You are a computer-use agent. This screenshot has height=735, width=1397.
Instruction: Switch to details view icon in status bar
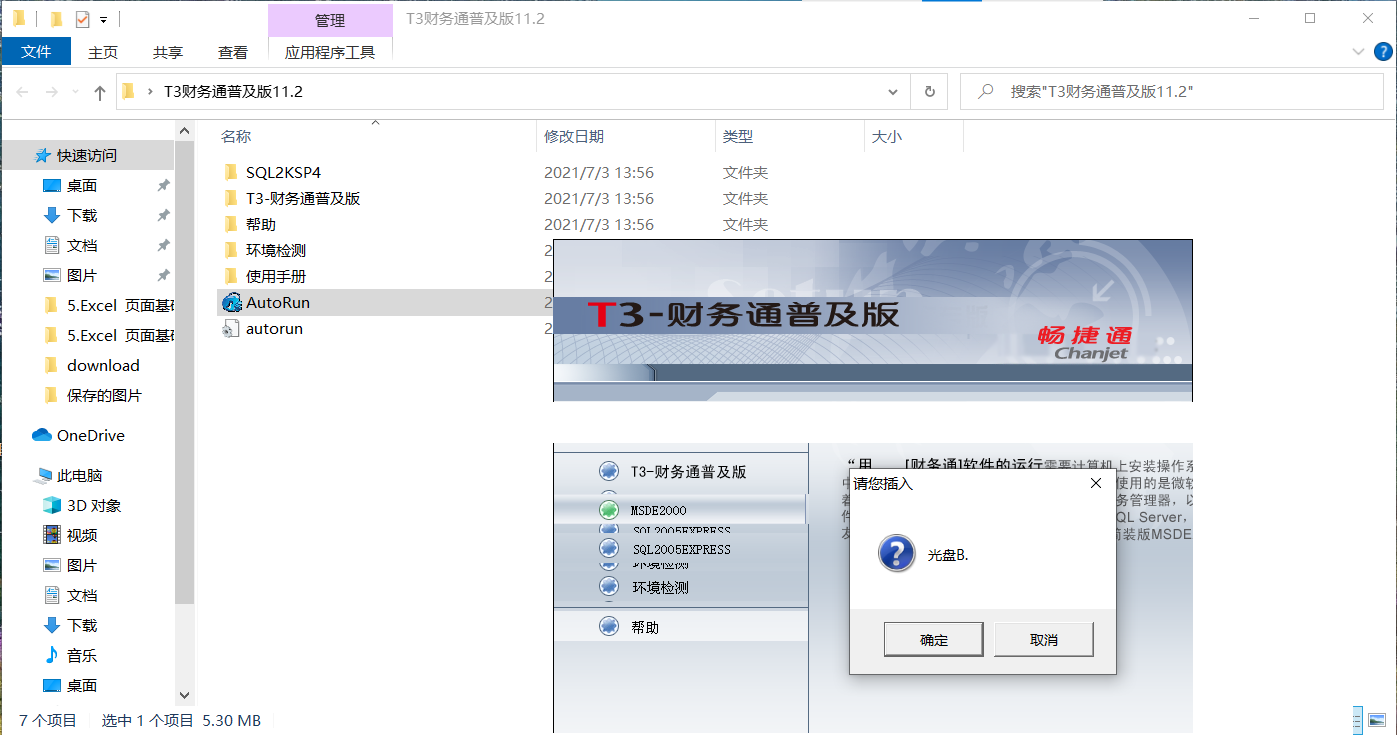tap(1356, 719)
